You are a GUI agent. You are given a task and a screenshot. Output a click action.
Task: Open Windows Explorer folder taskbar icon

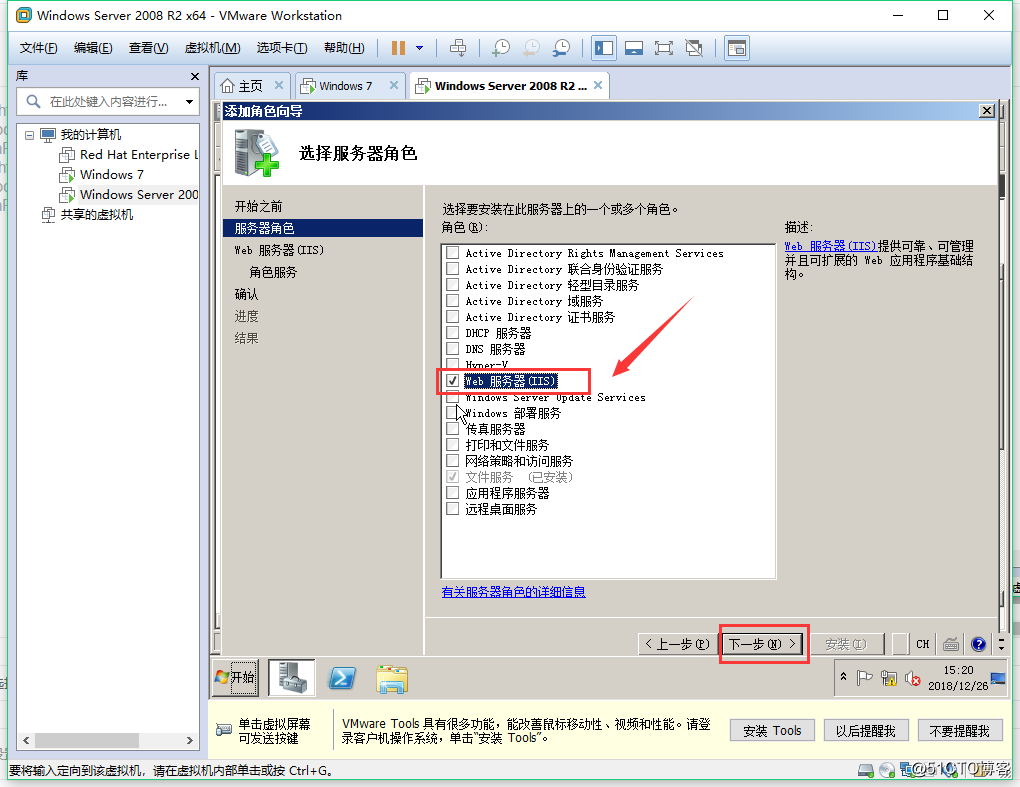coord(392,678)
